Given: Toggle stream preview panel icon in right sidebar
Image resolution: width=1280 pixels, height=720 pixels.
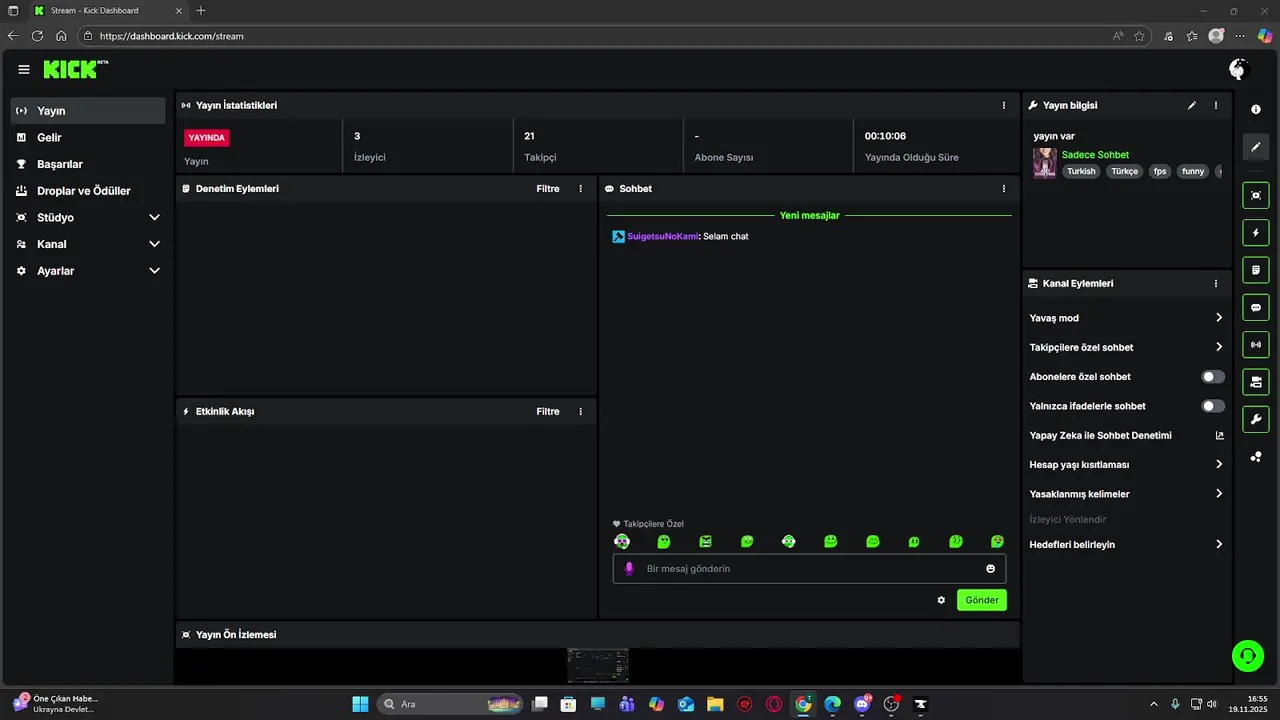Looking at the screenshot, I should click(1256, 195).
